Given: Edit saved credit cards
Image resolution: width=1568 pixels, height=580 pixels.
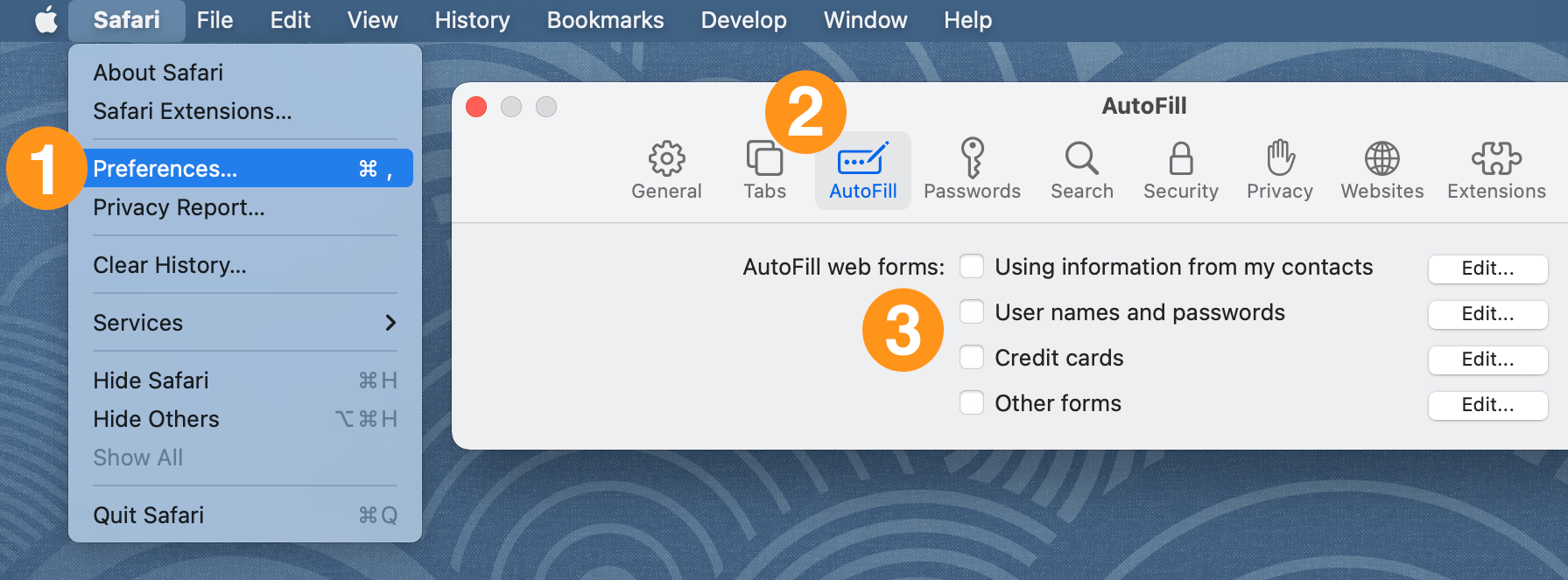Looking at the screenshot, I should point(1487,360).
